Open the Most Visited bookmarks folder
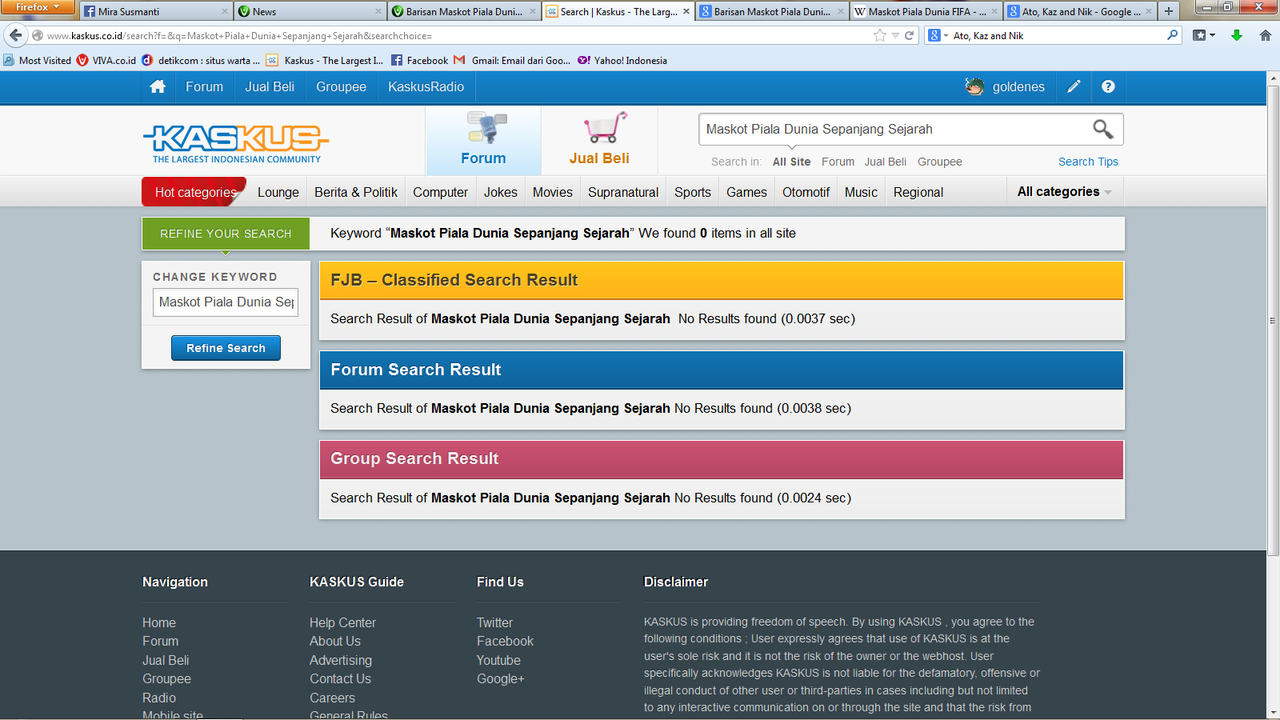Screen dimensions: 1280x720 click(x=38, y=60)
